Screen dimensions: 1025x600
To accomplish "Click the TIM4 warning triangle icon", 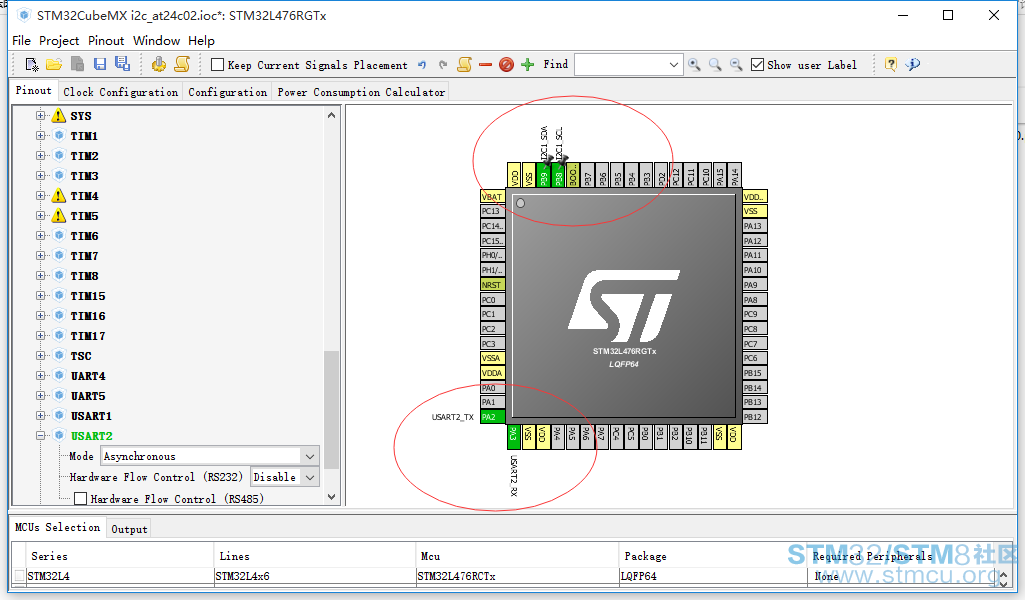I will tap(59, 195).
